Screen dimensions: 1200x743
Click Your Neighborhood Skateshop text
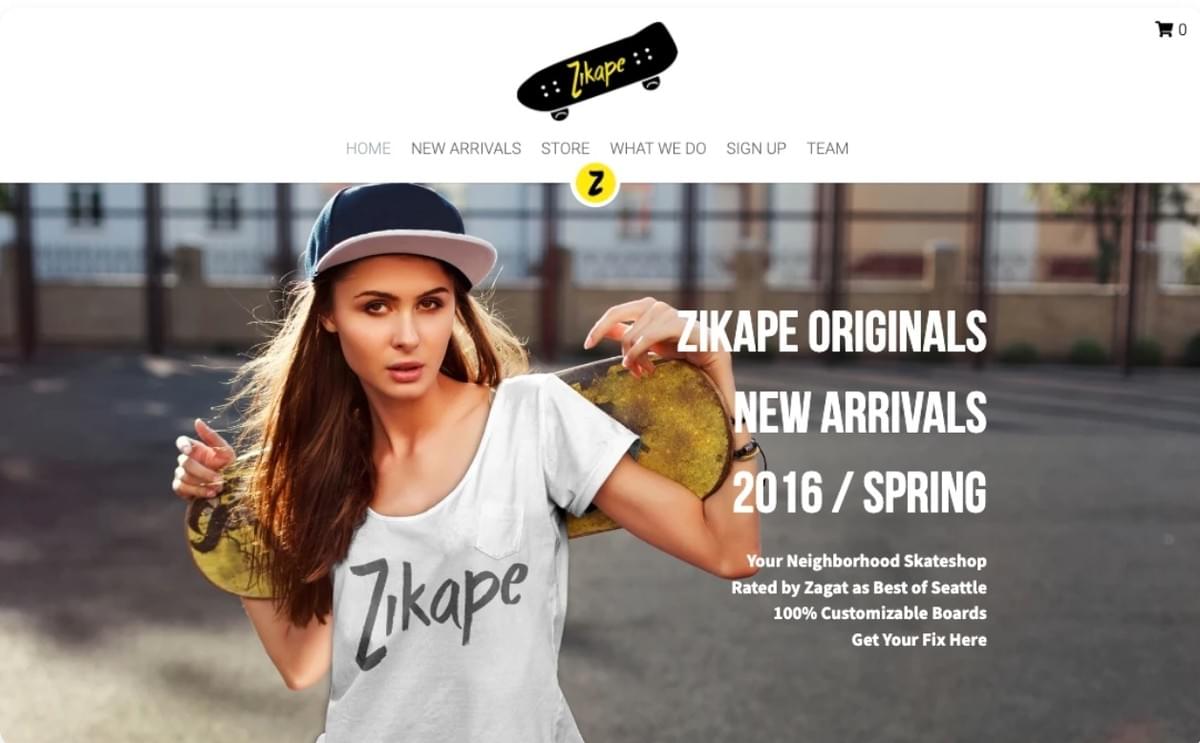click(866, 561)
